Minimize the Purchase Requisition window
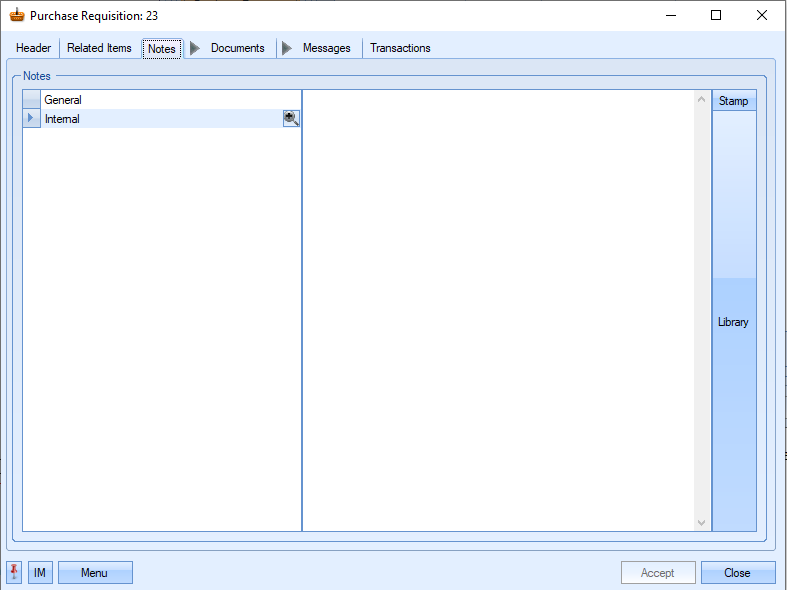The height and width of the screenshot is (590, 787). pyautogui.click(x=671, y=16)
